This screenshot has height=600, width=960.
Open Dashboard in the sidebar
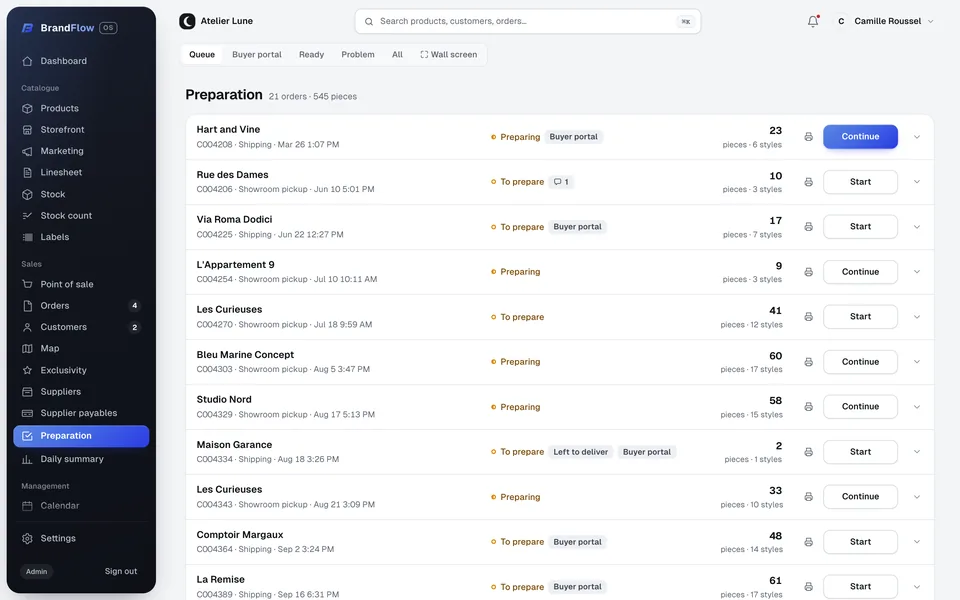pos(81,61)
